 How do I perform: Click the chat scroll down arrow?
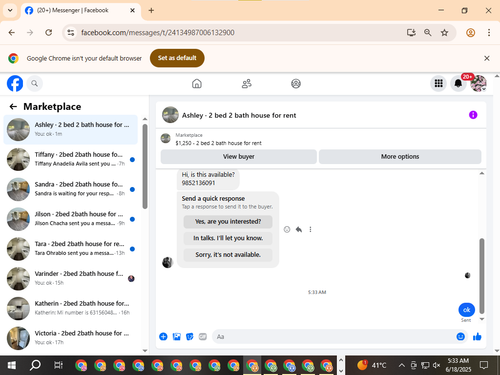482,319
